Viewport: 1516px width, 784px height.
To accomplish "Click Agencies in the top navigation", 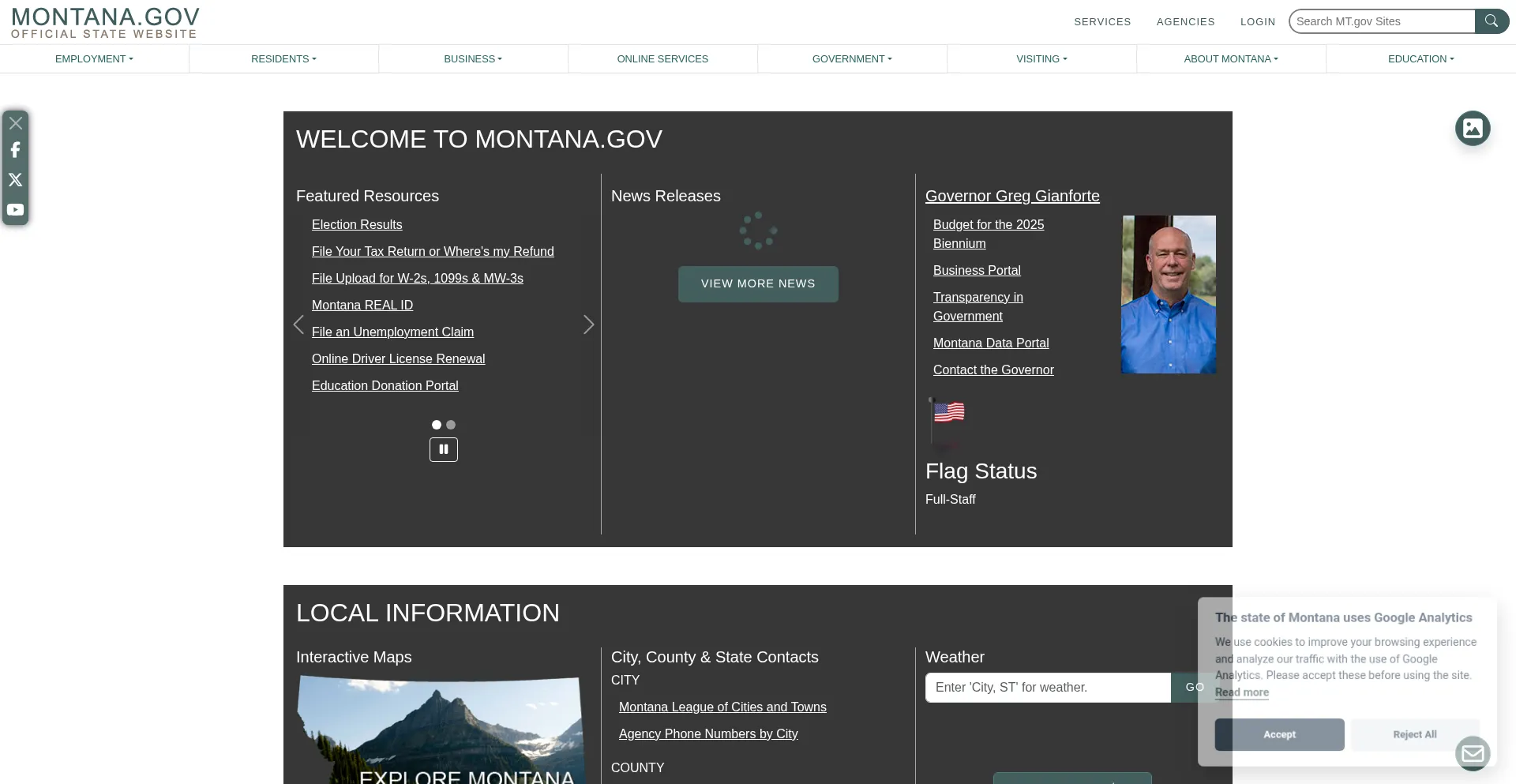I will click(x=1185, y=21).
